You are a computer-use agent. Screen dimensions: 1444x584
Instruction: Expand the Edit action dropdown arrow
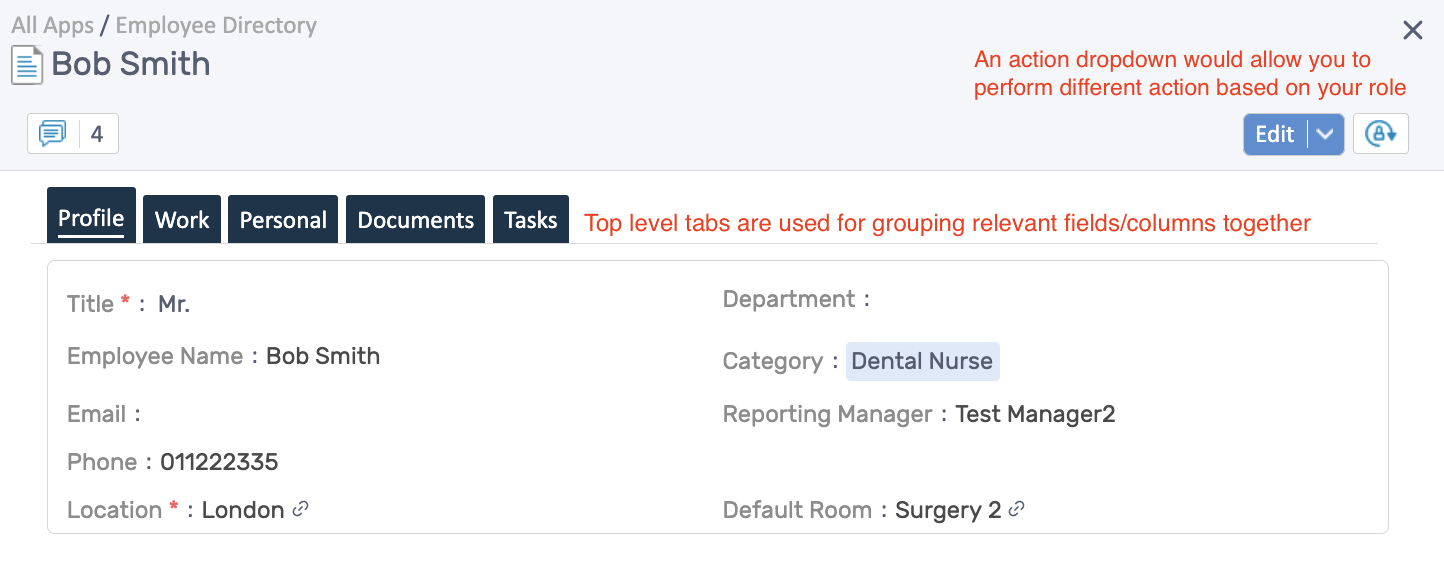1325,135
